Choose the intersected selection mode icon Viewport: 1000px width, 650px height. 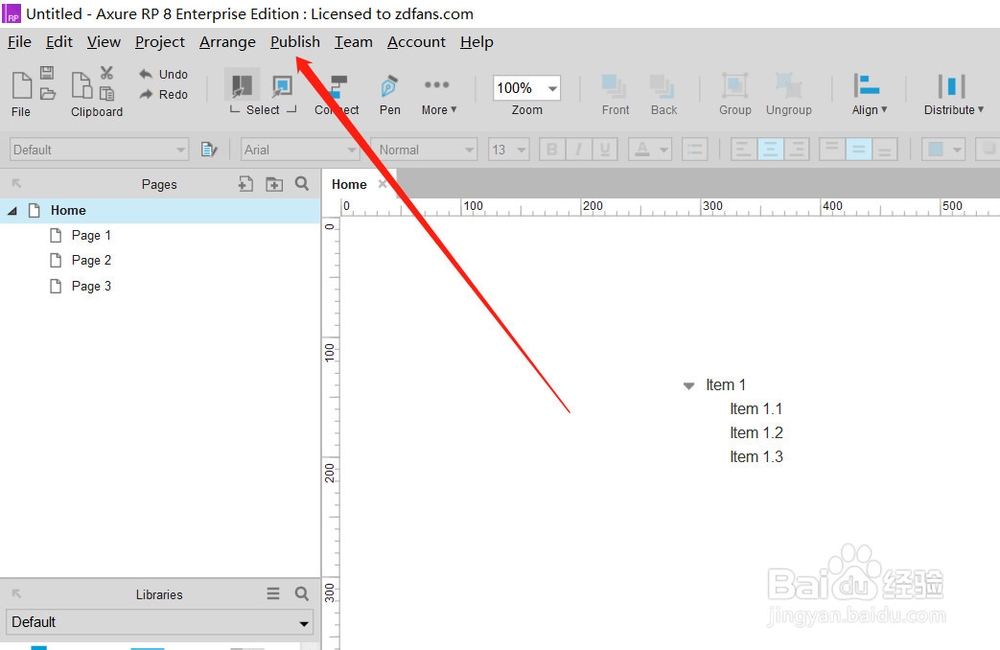[x=242, y=85]
